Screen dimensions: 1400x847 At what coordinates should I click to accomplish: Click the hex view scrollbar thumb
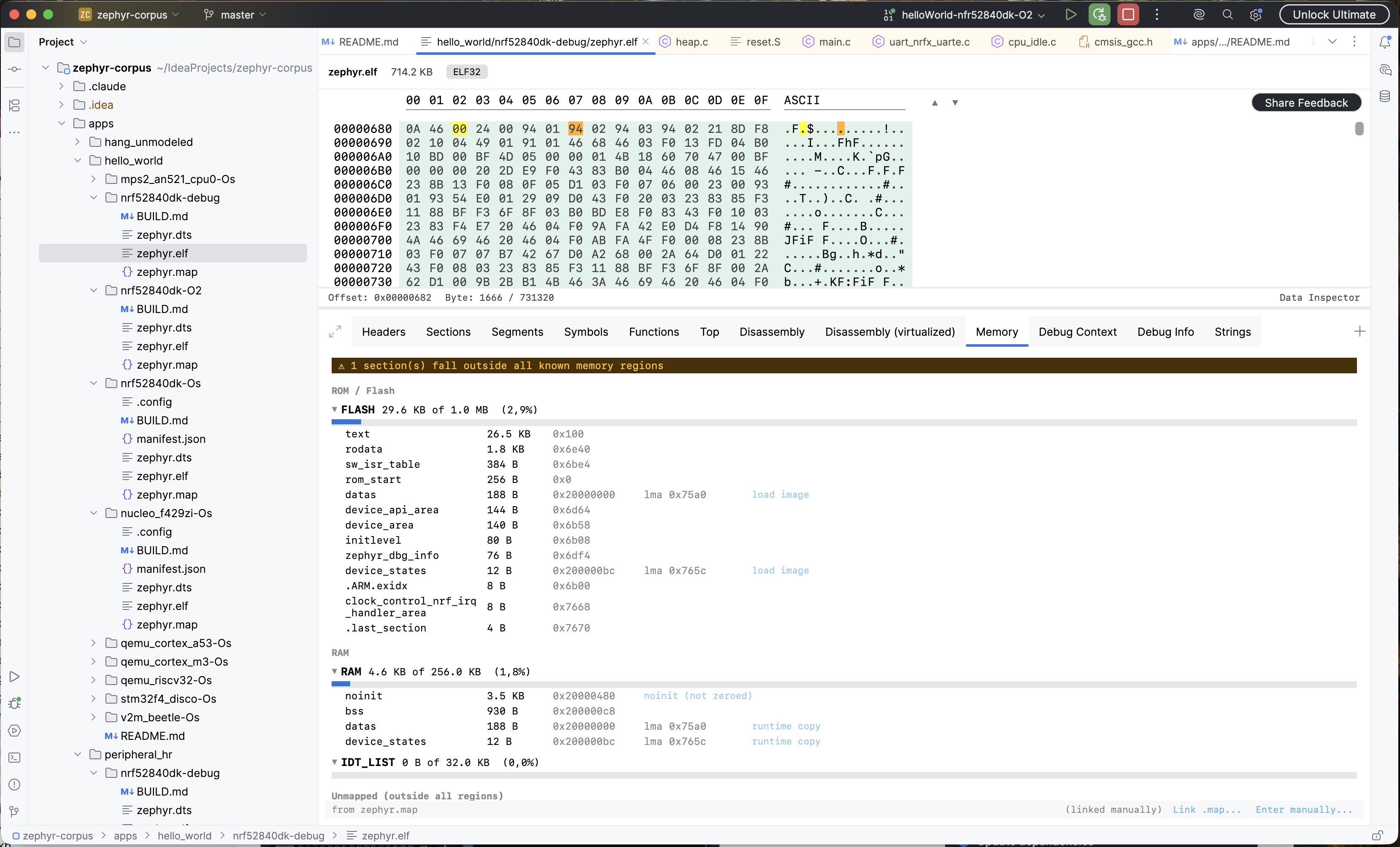pos(1359,129)
